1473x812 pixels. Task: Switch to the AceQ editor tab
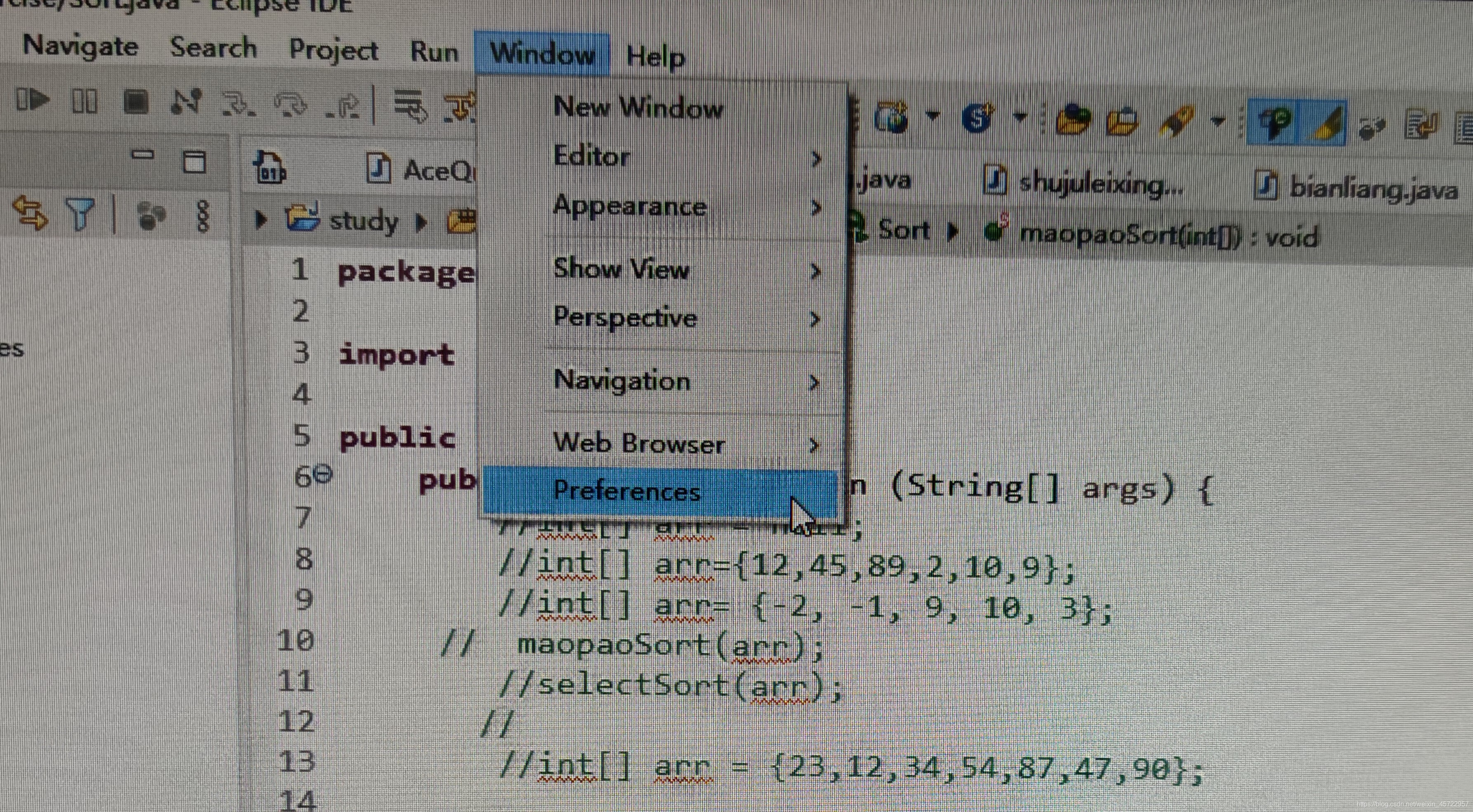pyautogui.click(x=420, y=170)
